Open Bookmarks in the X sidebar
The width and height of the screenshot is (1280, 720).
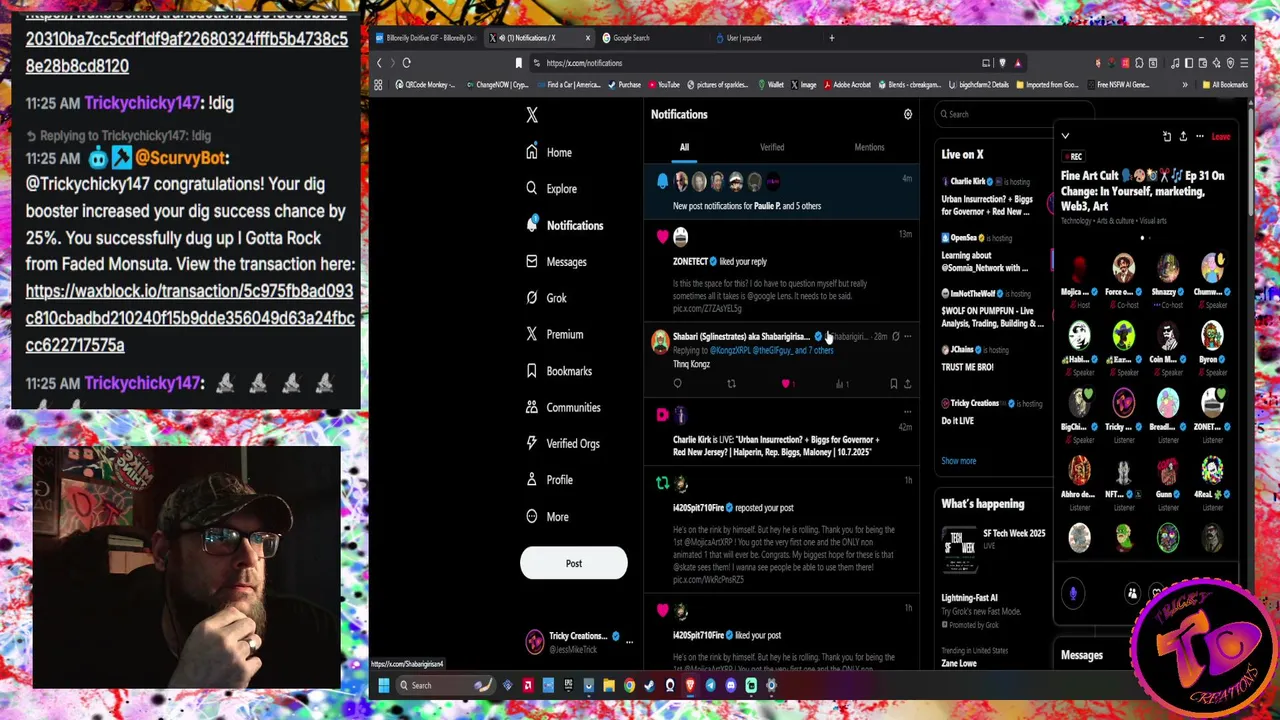pyautogui.click(x=559, y=370)
